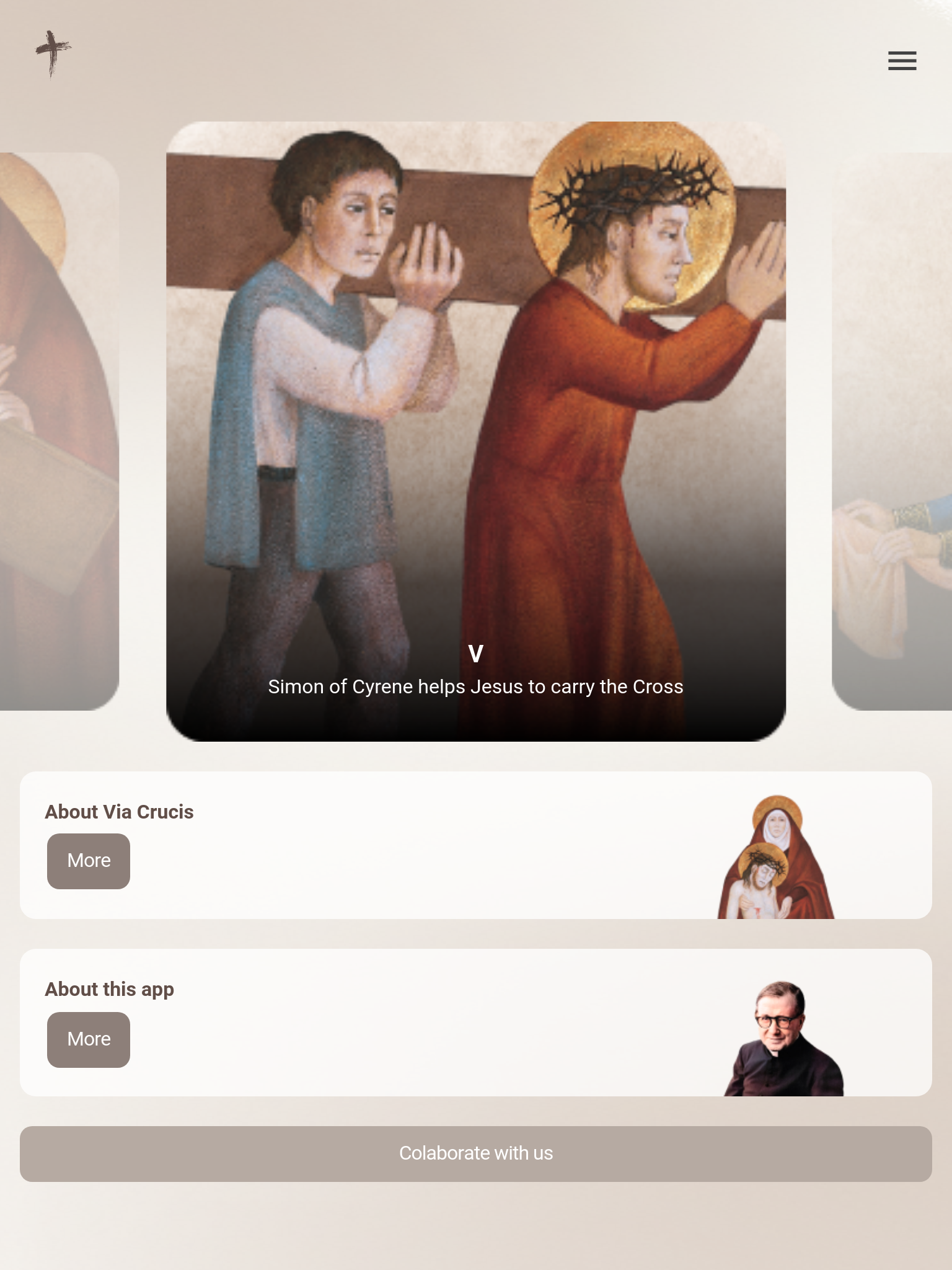Show next station card with cloth
The width and height of the screenshot is (952, 1270).
click(x=892, y=431)
